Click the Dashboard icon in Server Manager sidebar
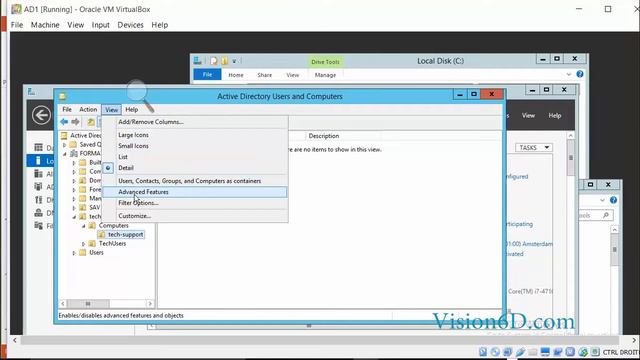640x360 pixels. coord(39,147)
